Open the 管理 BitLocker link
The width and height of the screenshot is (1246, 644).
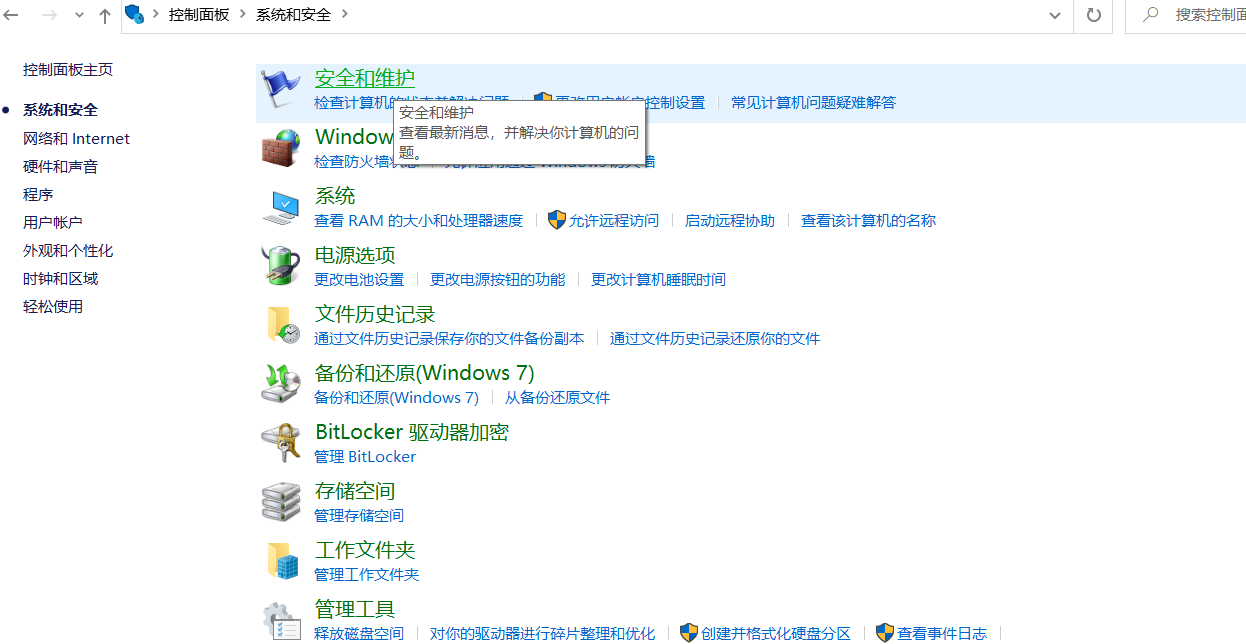364,457
